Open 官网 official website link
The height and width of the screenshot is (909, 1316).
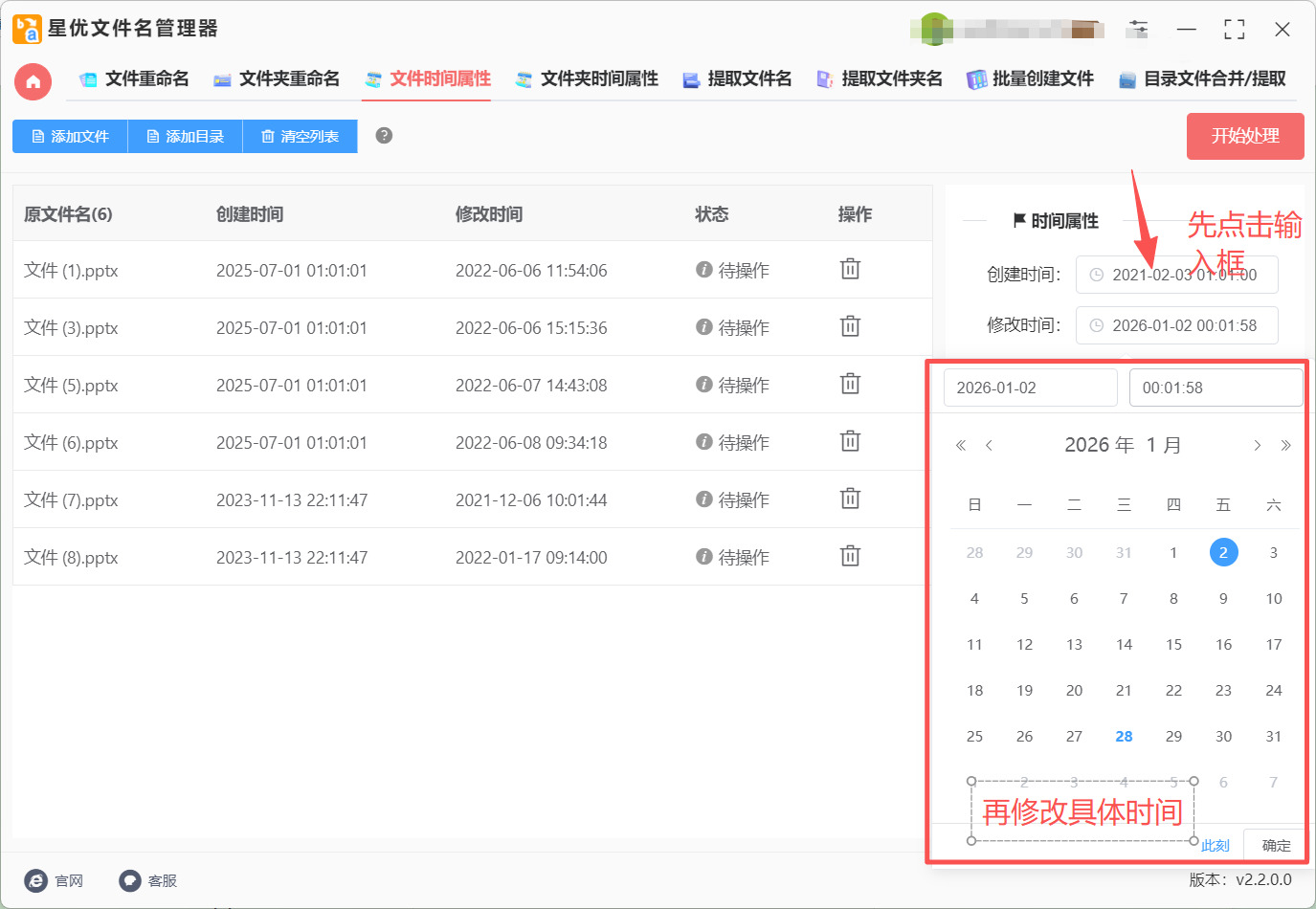coord(55,880)
